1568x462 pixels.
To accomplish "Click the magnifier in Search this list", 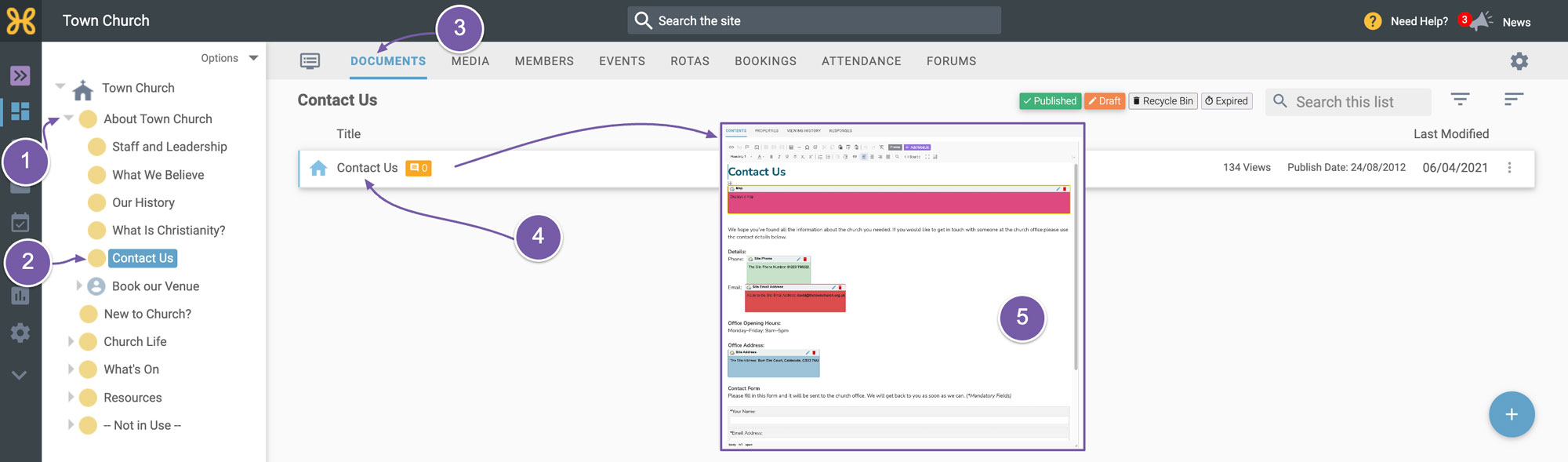I will tap(1280, 101).
